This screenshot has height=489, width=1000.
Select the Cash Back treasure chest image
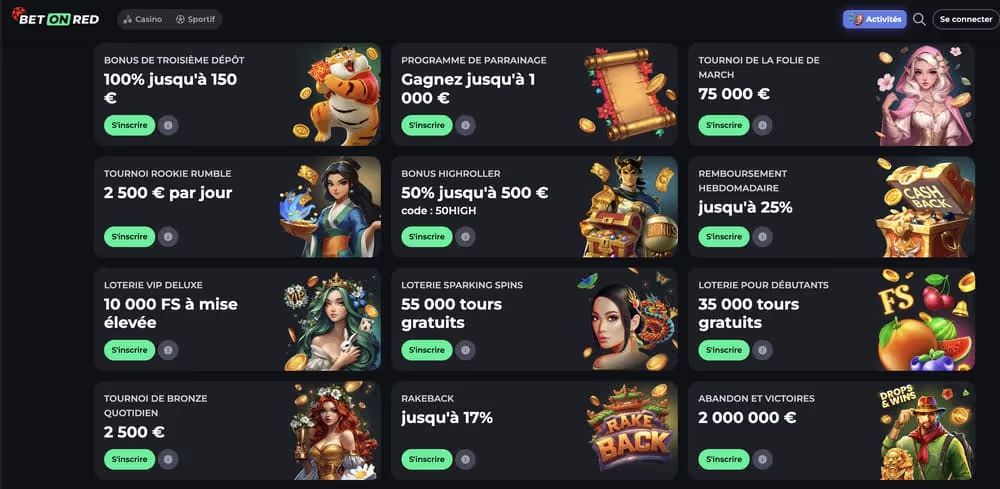tap(925, 207)
